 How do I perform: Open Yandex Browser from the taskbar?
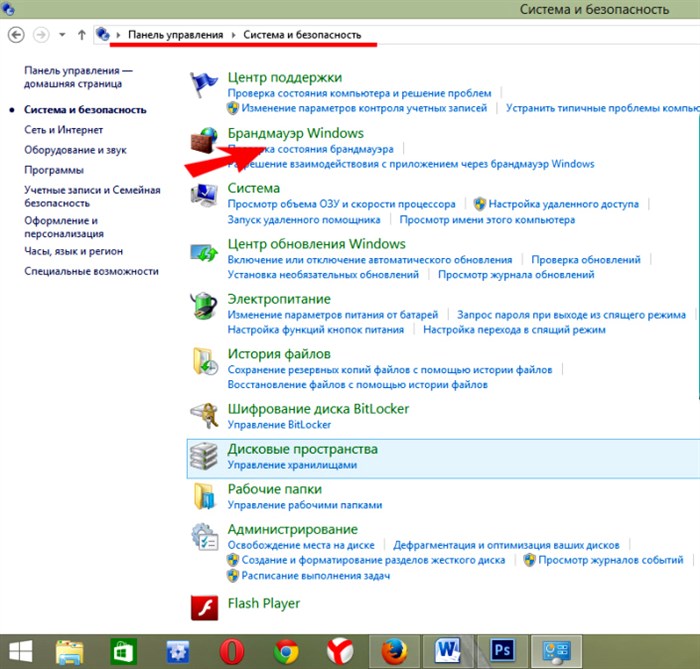point(340,652)
